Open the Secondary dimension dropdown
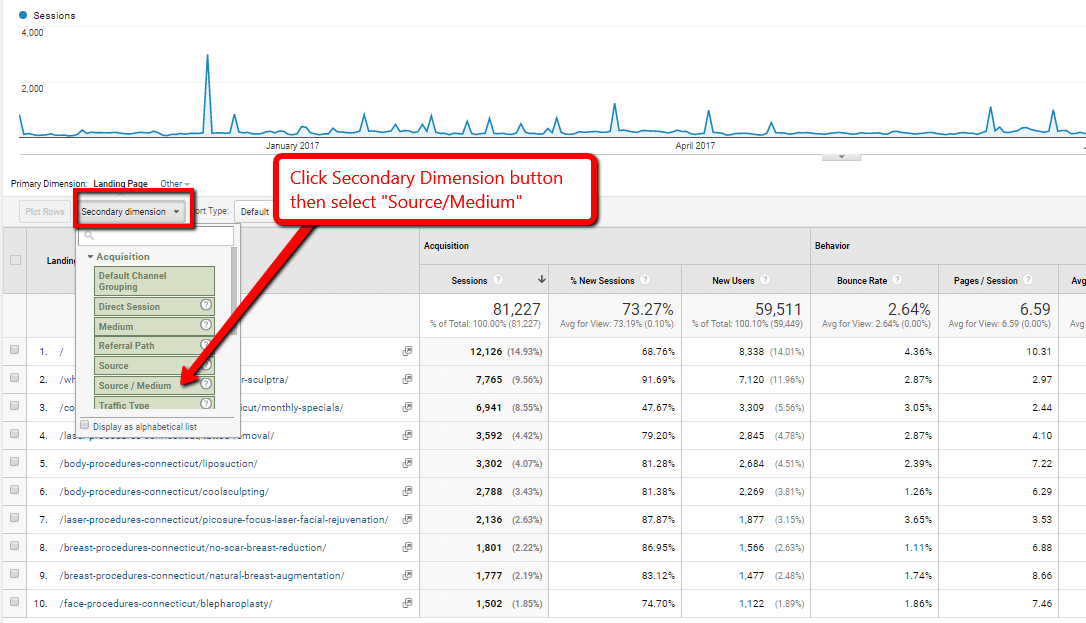This screenshot has height=623, width=1086. [x=131, y=212]
